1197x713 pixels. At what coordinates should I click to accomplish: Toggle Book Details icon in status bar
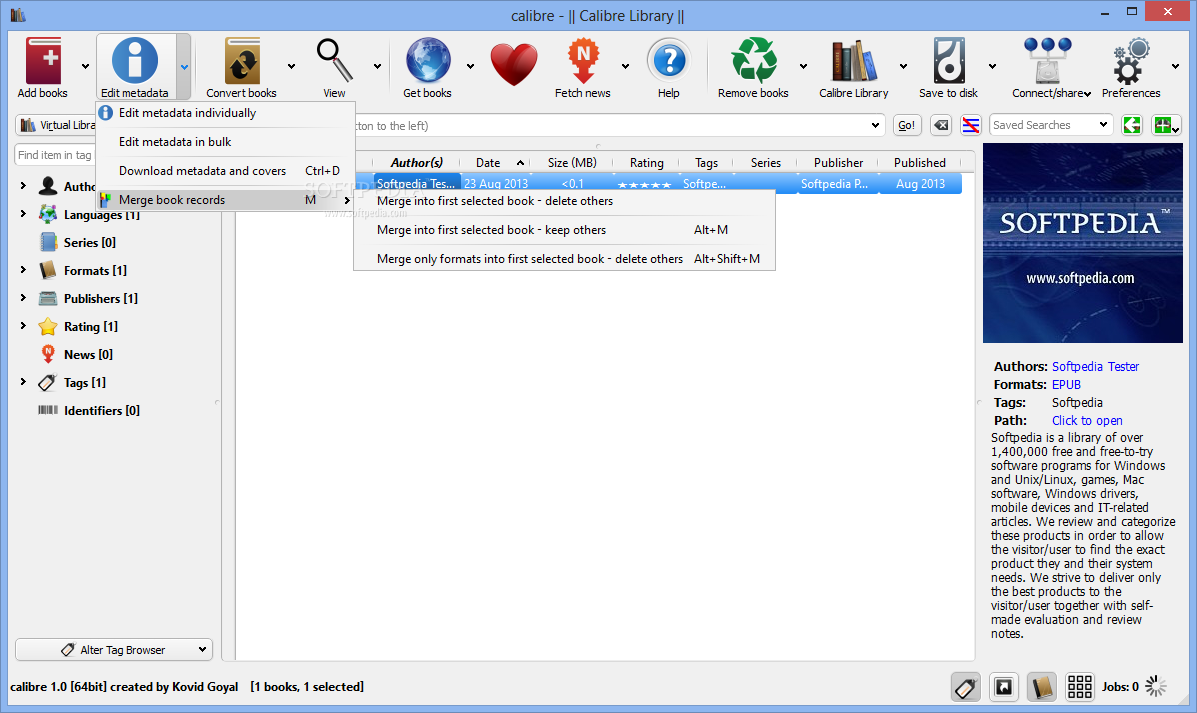(1041, 687)
